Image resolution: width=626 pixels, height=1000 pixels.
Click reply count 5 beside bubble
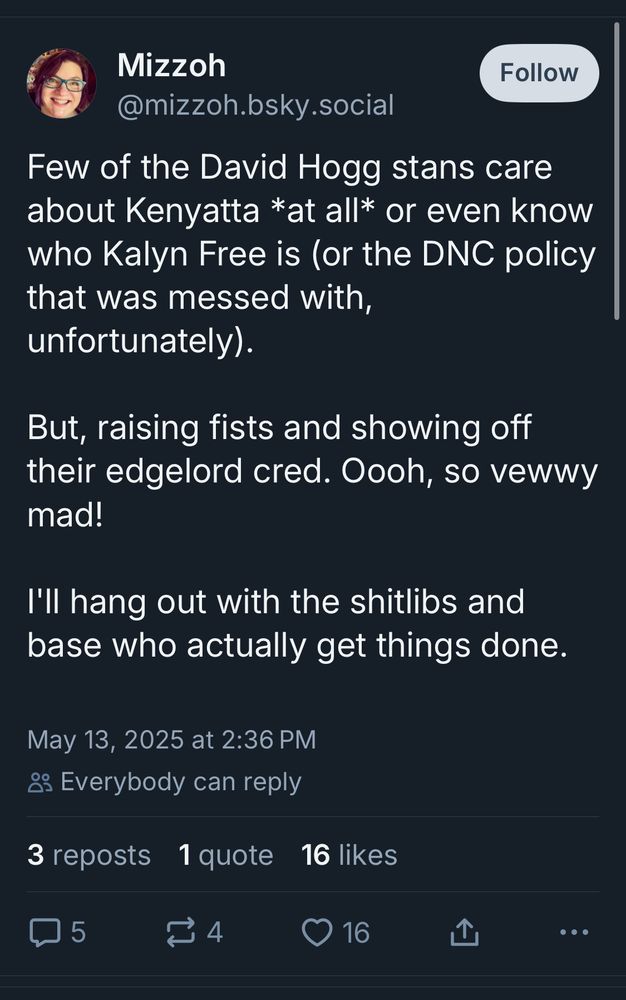click(78, 932)
